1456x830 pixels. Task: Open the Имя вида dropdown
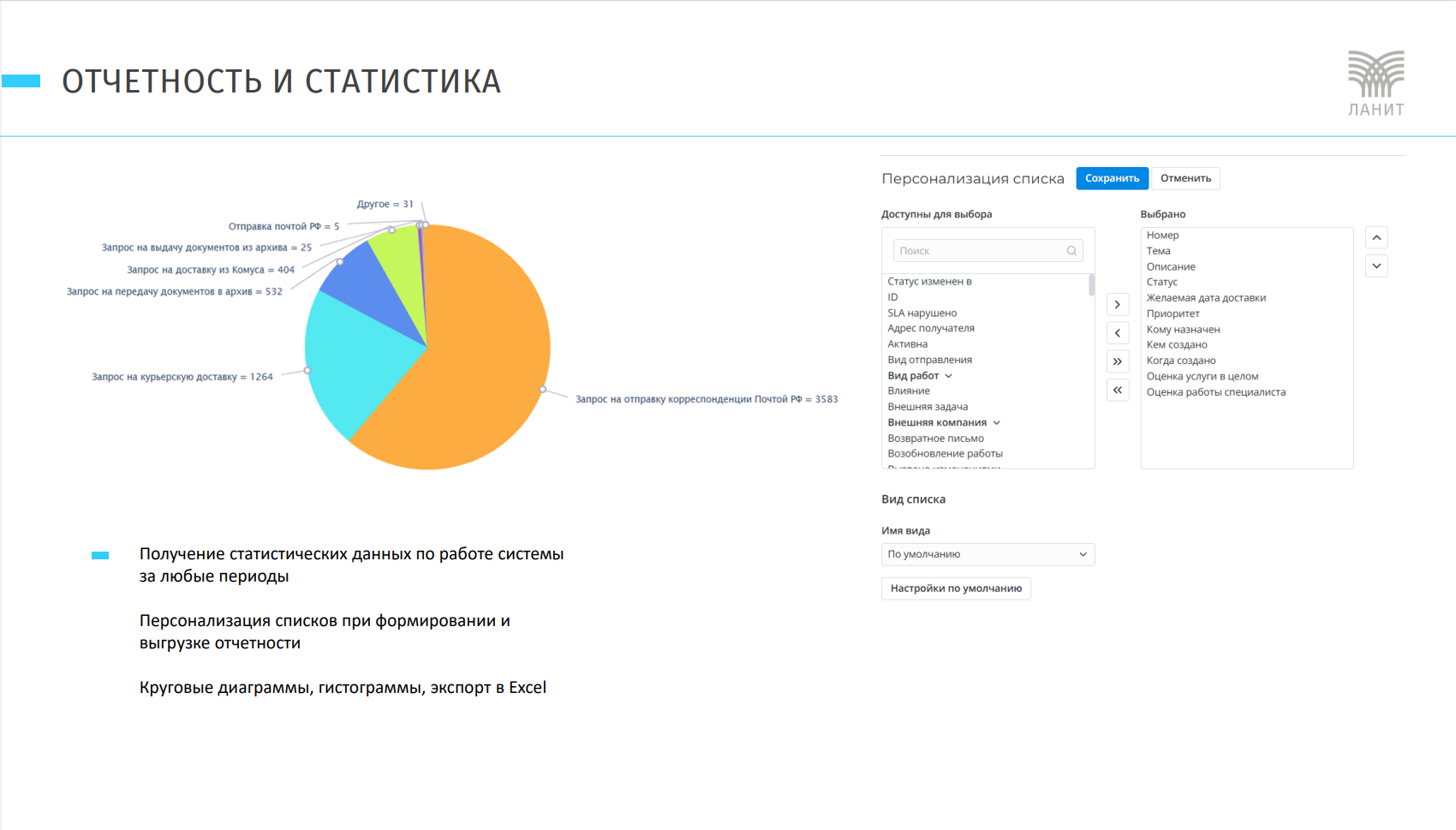coord(988,554)
